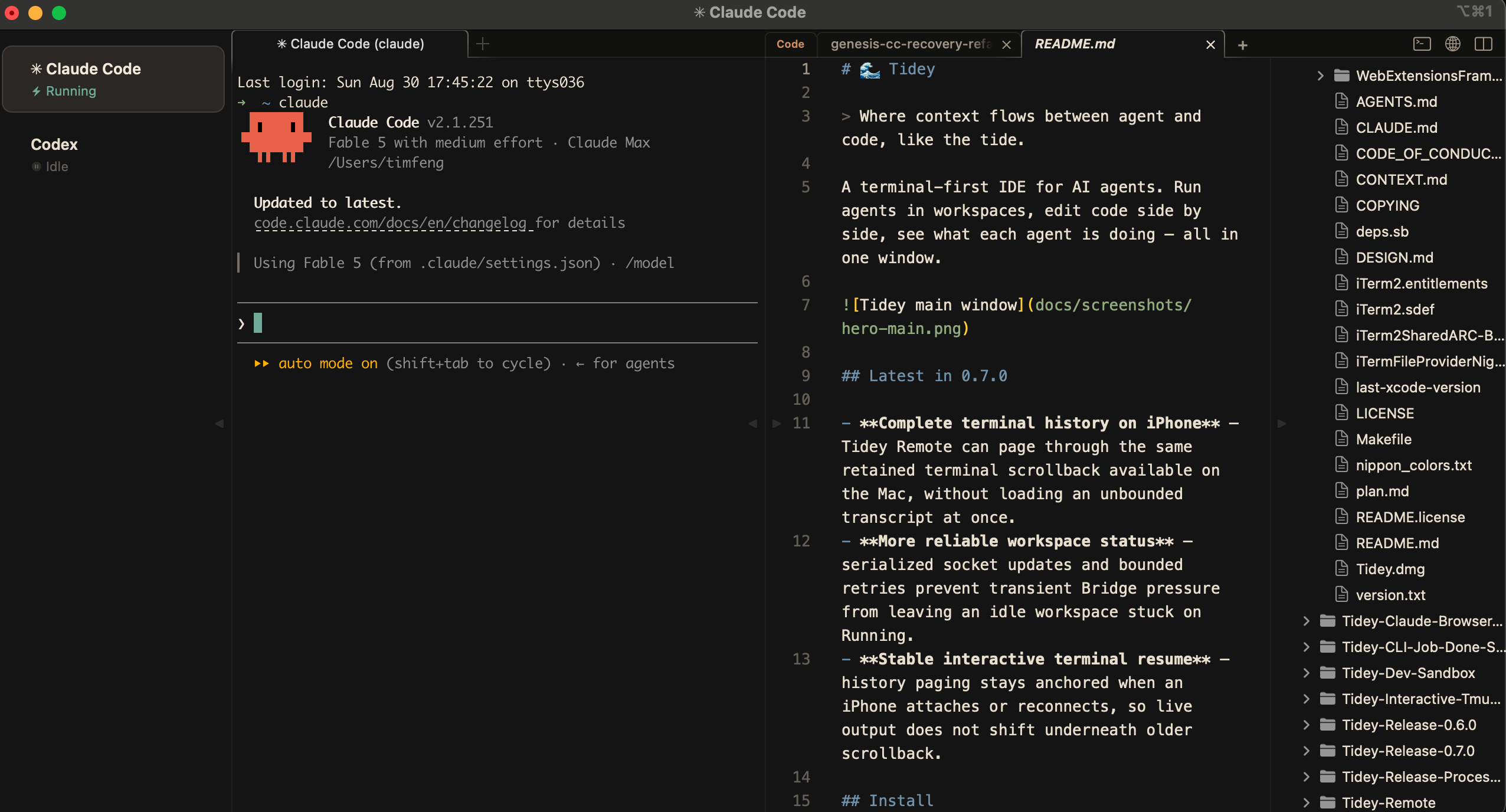Image resolution: width=1506 pixels, height=812 pixels.
Task: Focus the Claude Code terminal prompt input
Action: coord(497,323)
